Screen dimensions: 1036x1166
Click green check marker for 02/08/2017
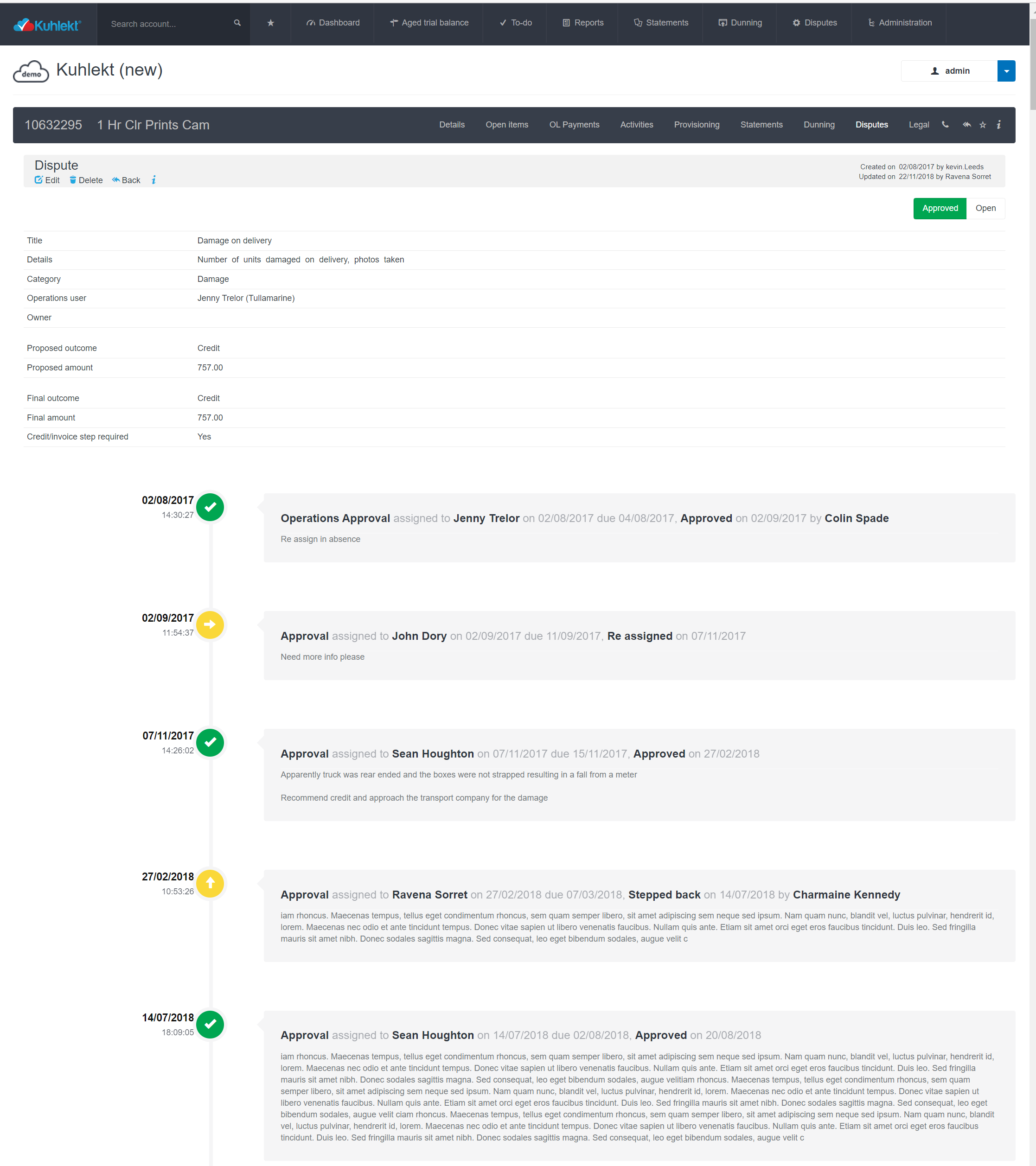(x=210, y=507)
